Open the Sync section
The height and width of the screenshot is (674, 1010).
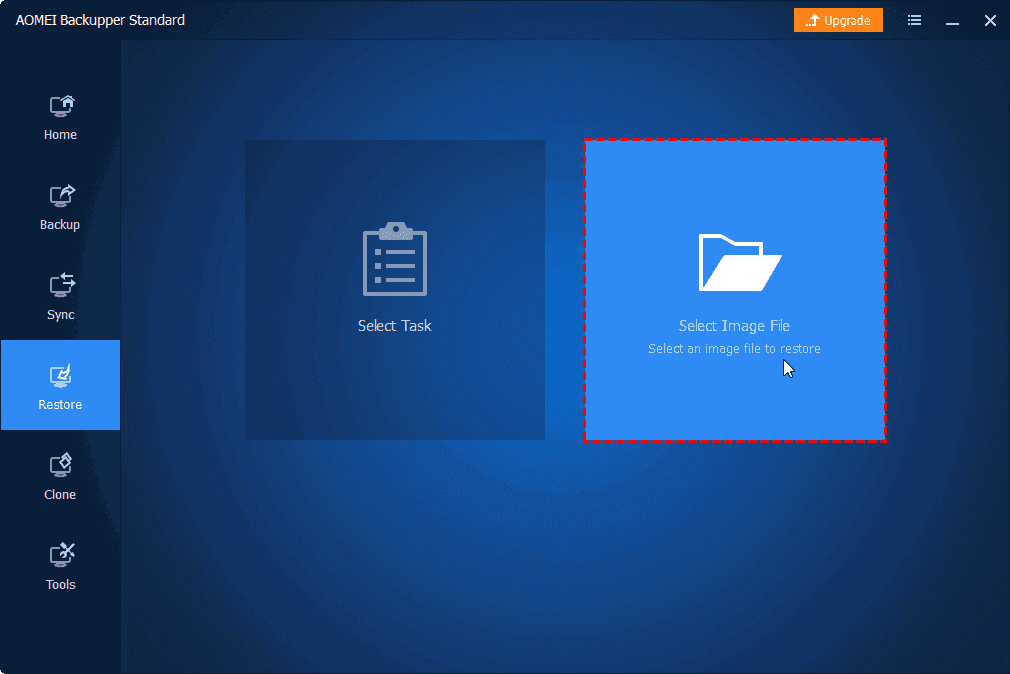click(x=61, y=298)
